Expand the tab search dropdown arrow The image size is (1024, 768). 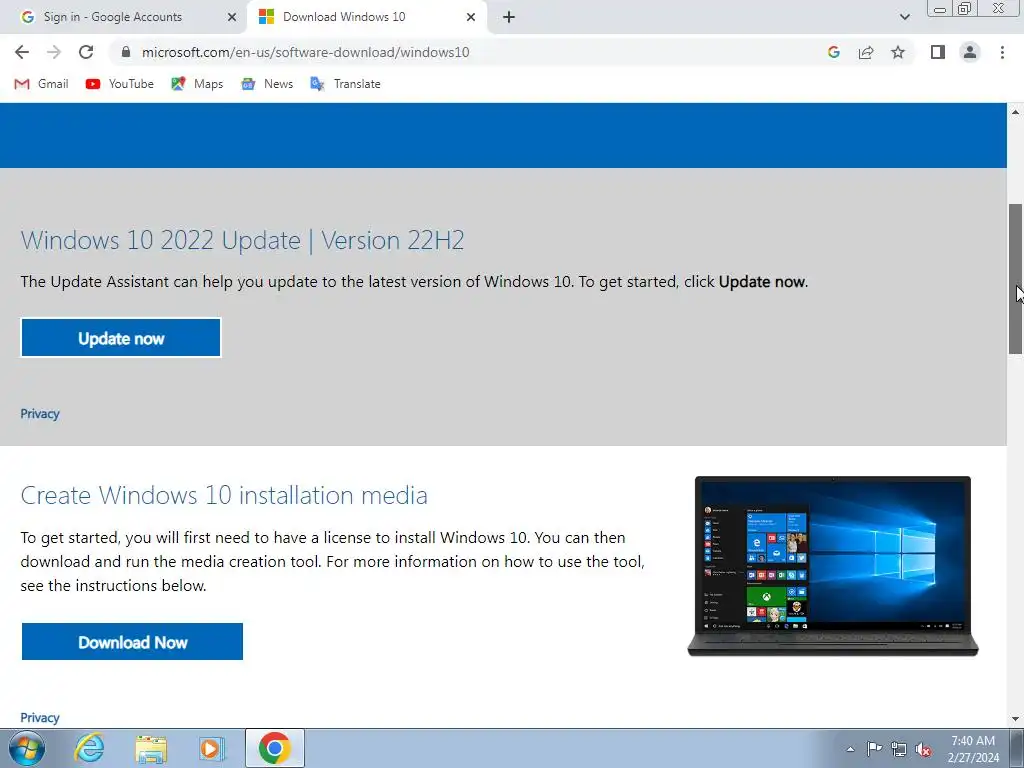point(904,17)
